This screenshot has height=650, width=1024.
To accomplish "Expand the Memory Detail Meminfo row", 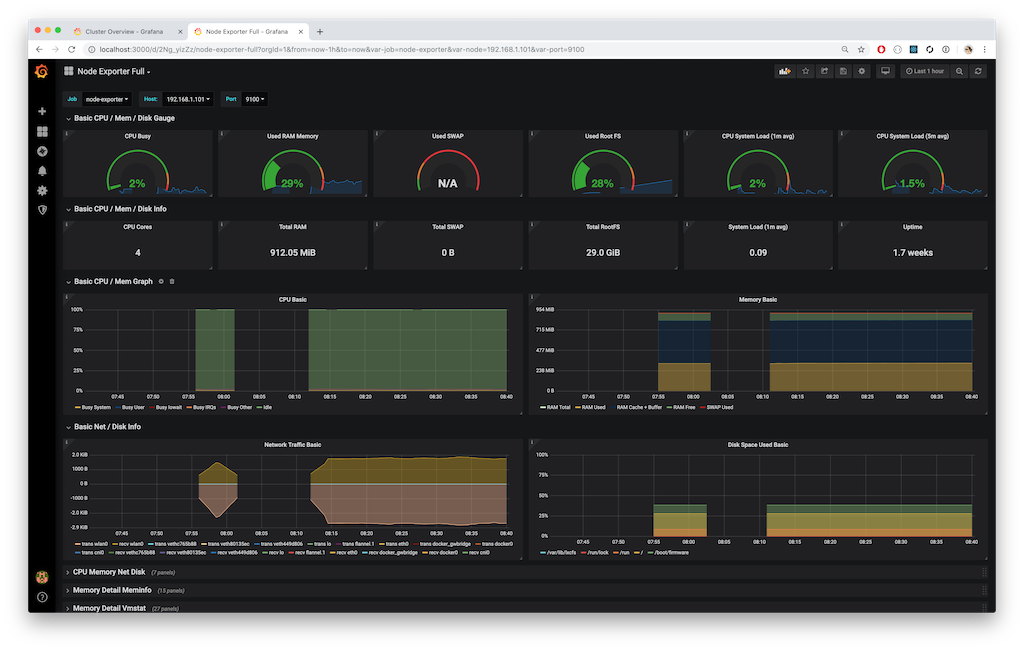I will tap(112, 591).
